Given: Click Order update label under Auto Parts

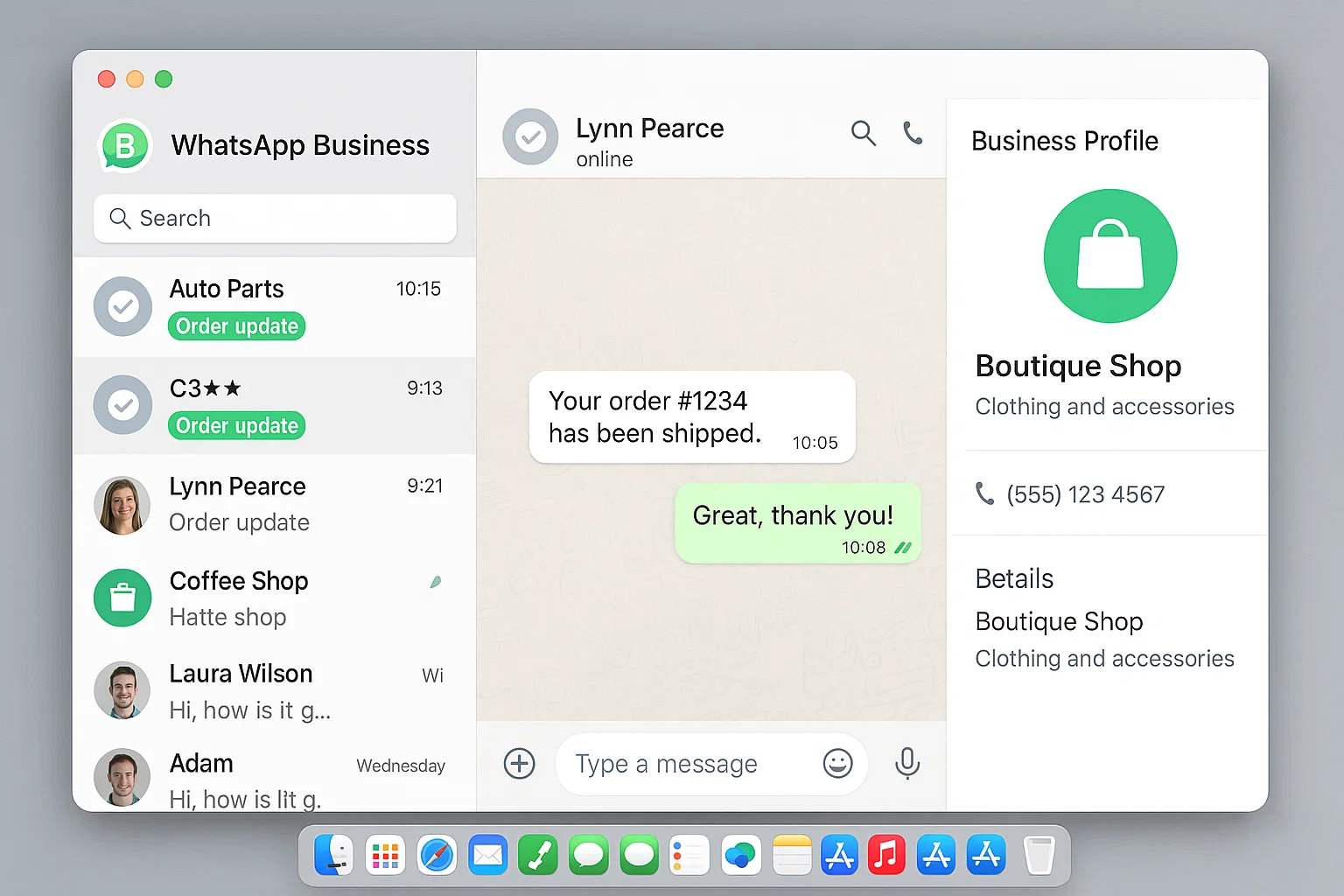Looking at the screenshot, I should click(236, 326).
